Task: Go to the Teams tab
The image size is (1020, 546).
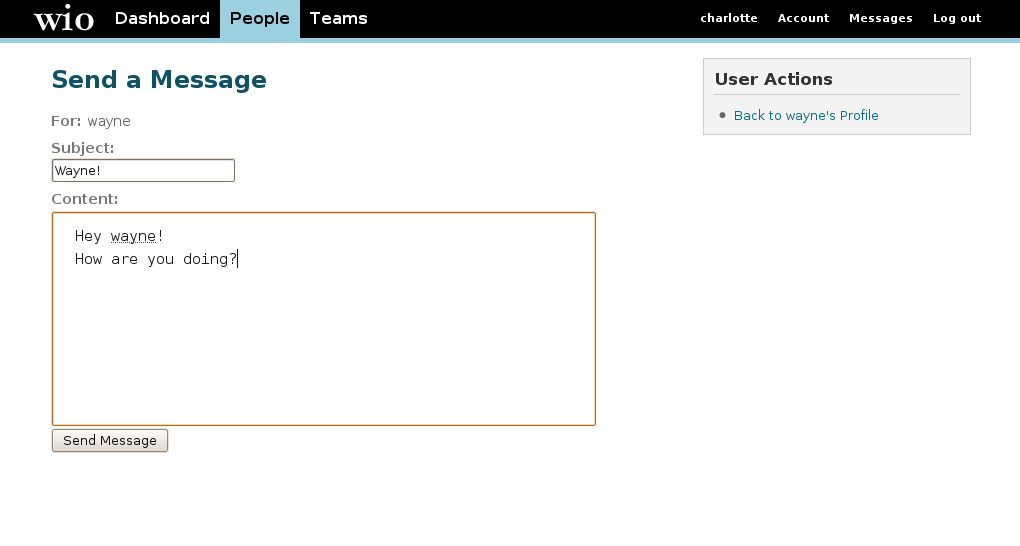Action: pyautogui.click(x=338, y=18)
